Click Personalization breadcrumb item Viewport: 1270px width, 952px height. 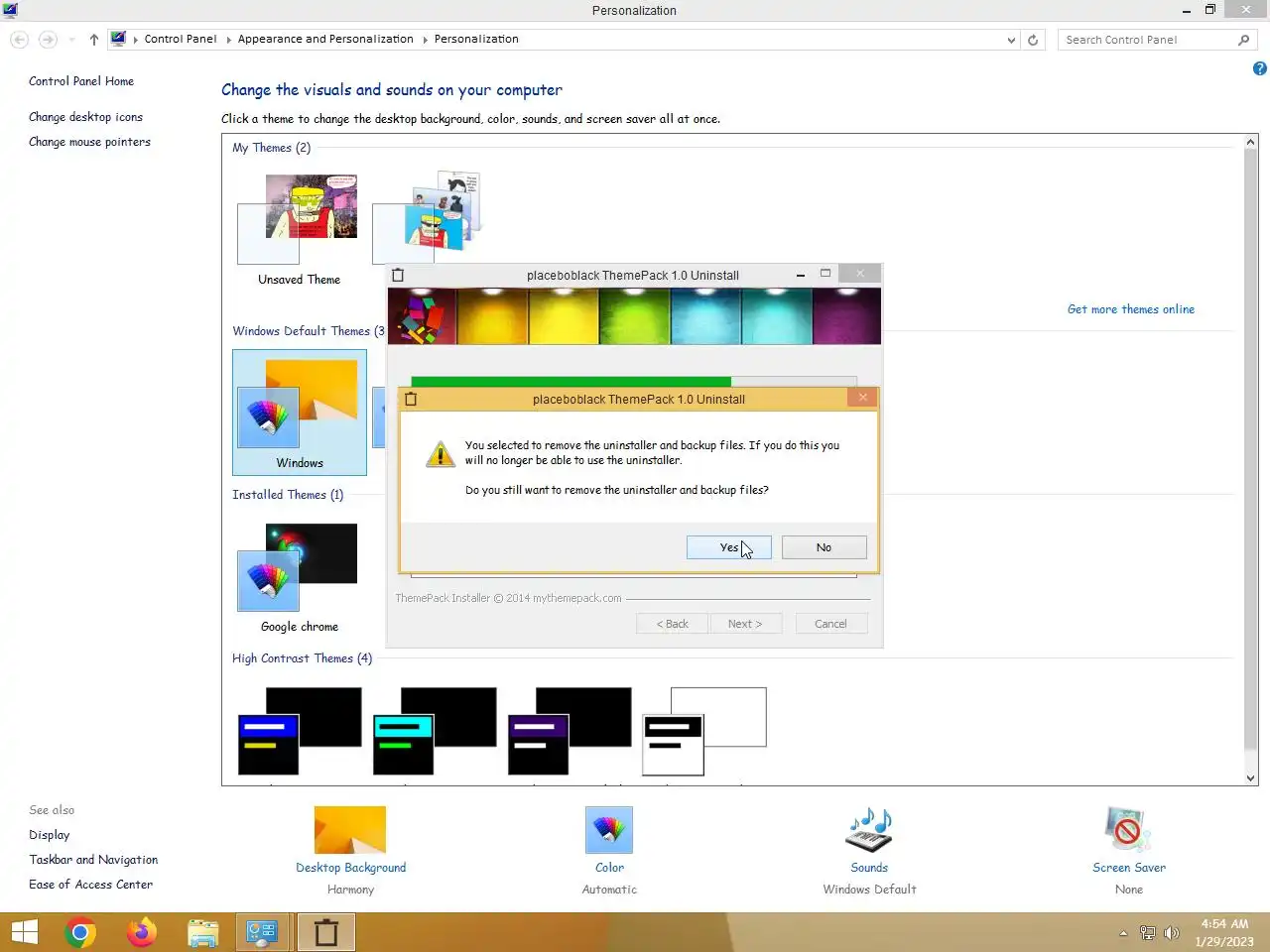click(x=476, y=40)
